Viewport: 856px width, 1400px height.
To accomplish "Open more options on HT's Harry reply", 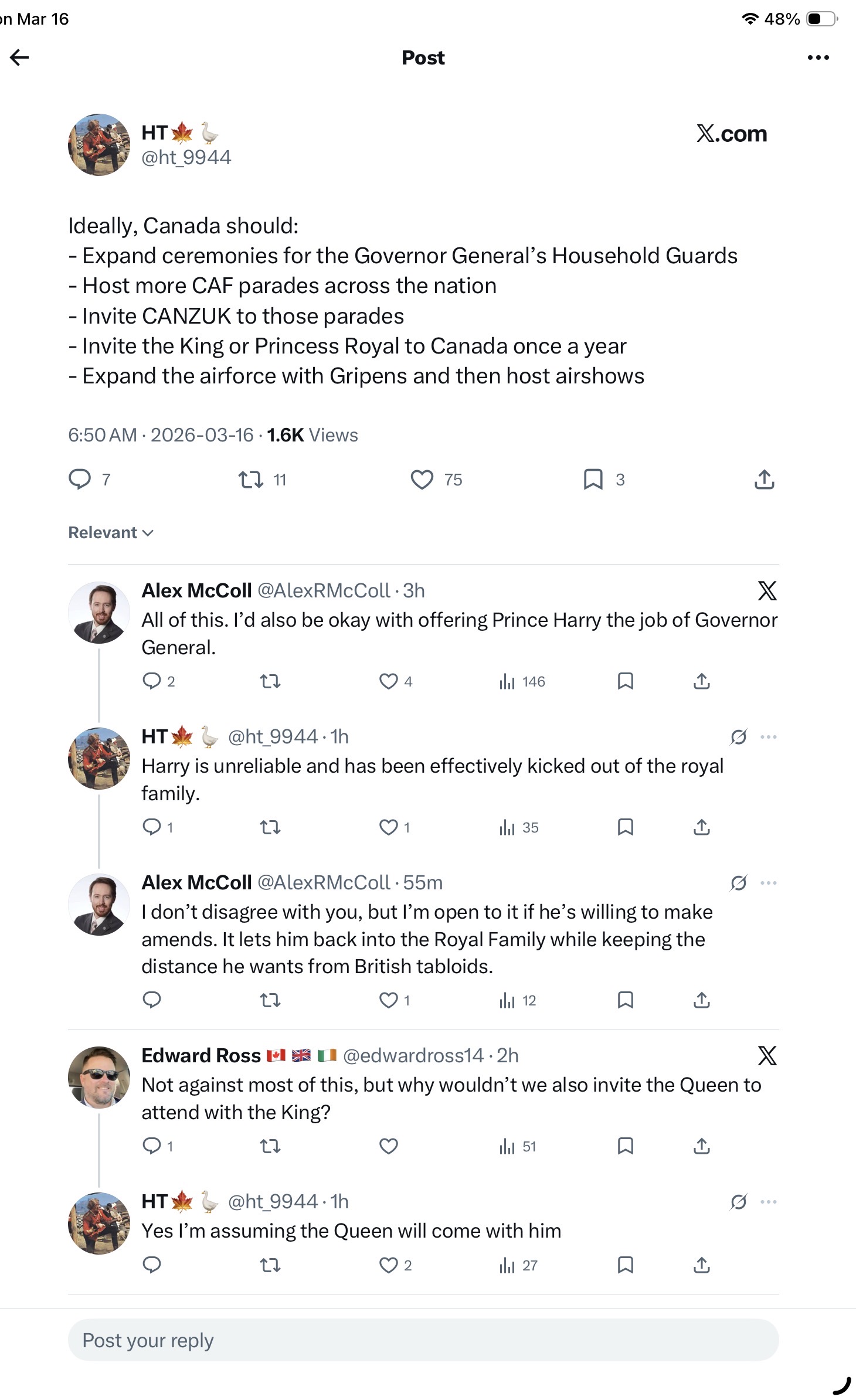I will [769, 737].
